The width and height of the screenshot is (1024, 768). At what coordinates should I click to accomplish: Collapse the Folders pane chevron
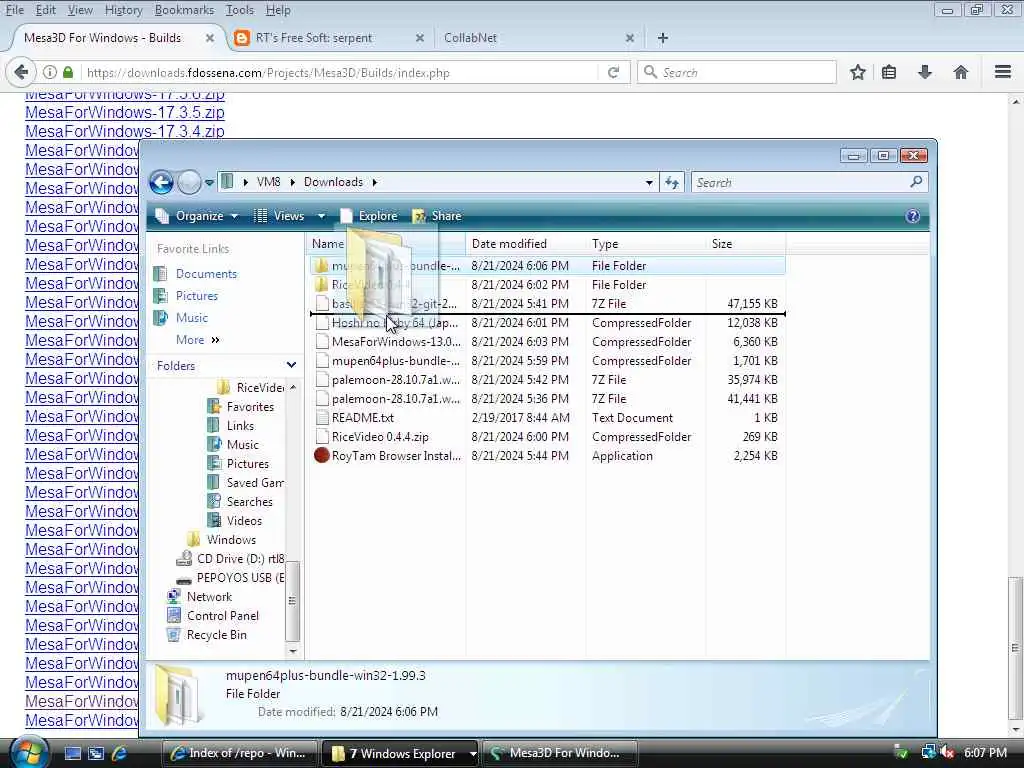click(x=291, y=365)
